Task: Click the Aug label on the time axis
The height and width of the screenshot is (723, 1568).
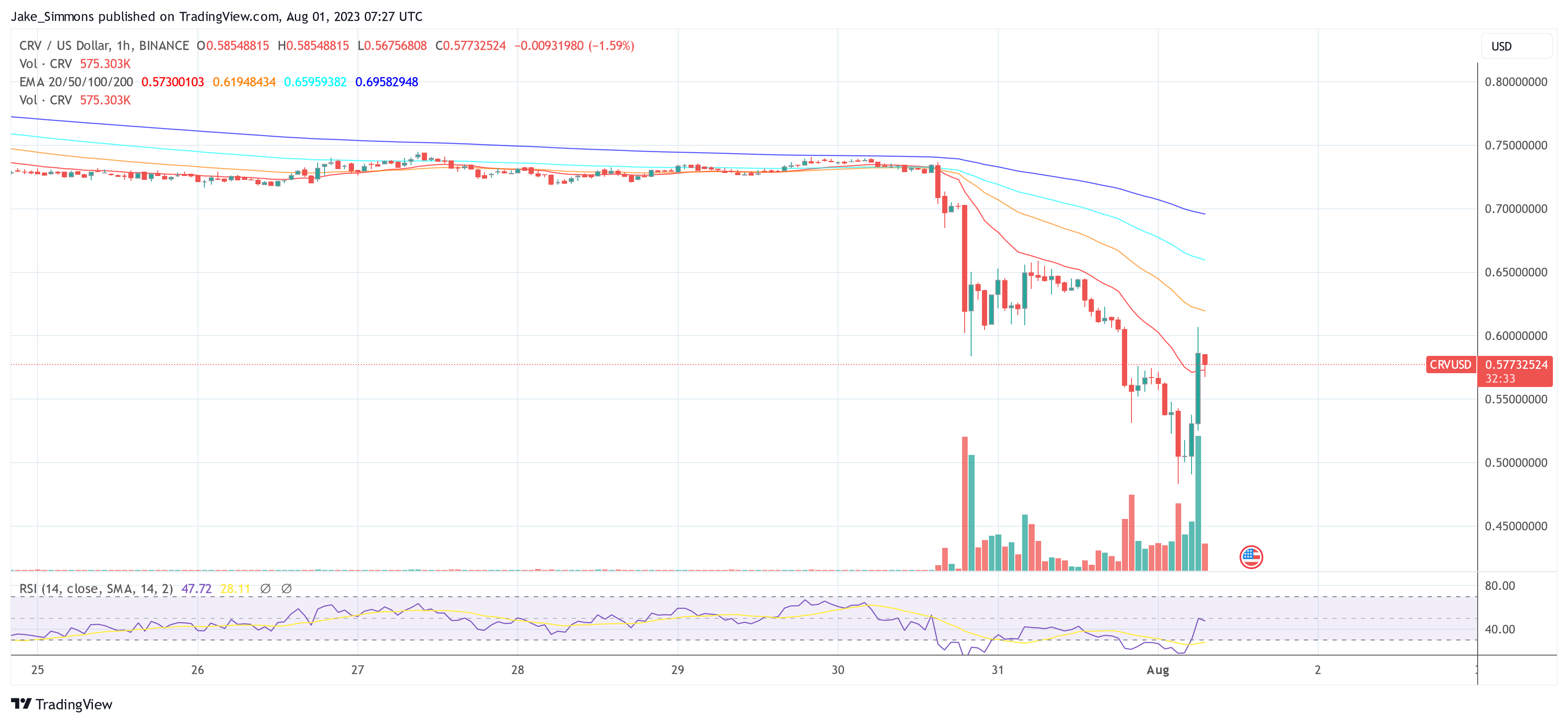Action: pos(1158,669)
